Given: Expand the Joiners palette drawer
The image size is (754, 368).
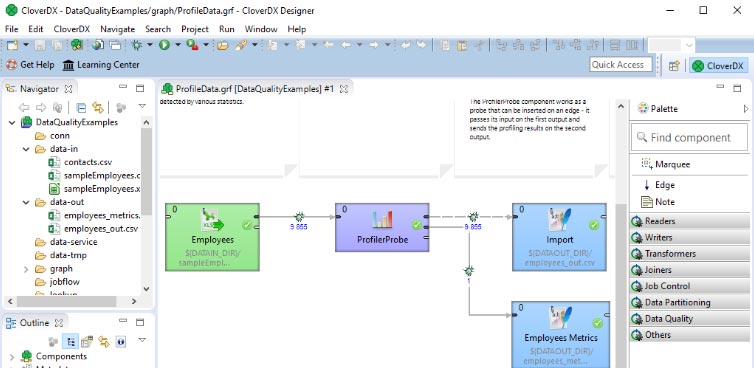Looking at the screenshot, I should click(x=690, y=270).
